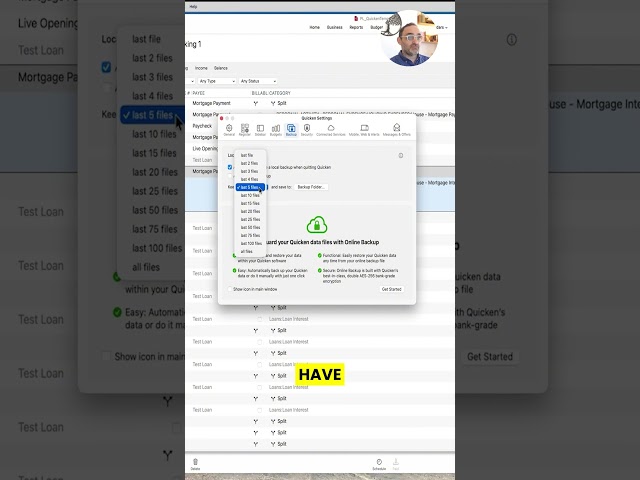Image resolution: width=640 pixels, height=480 pixels.
Task: Switch to the Balance filter tab
Action: point(220,68)
